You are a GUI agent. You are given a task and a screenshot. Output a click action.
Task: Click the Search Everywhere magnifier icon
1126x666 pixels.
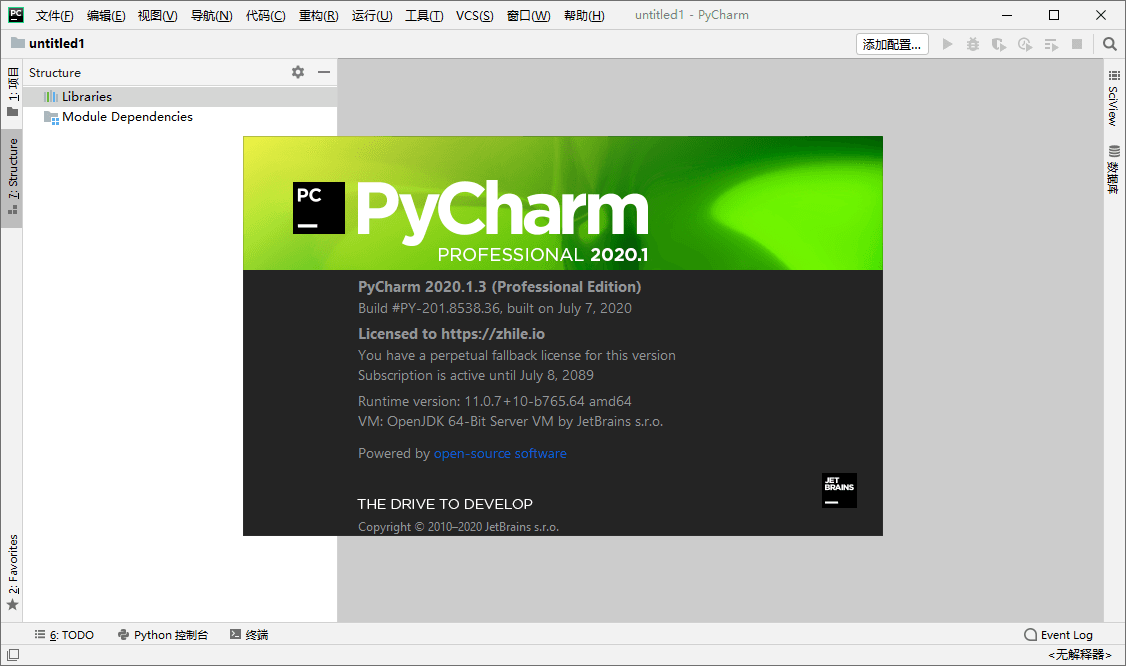[x=1109, y=44]
